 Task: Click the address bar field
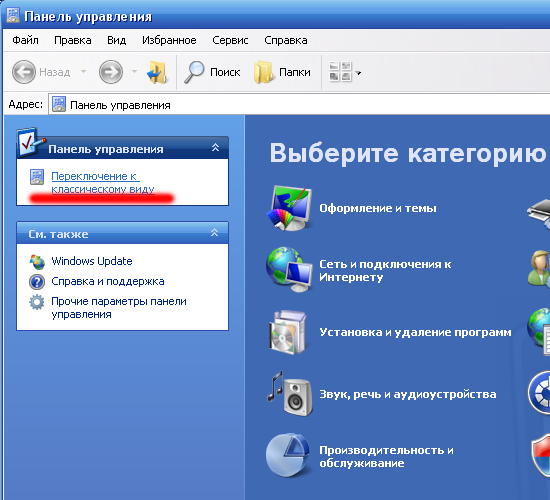pyautogui.click(x=299, y=105)
